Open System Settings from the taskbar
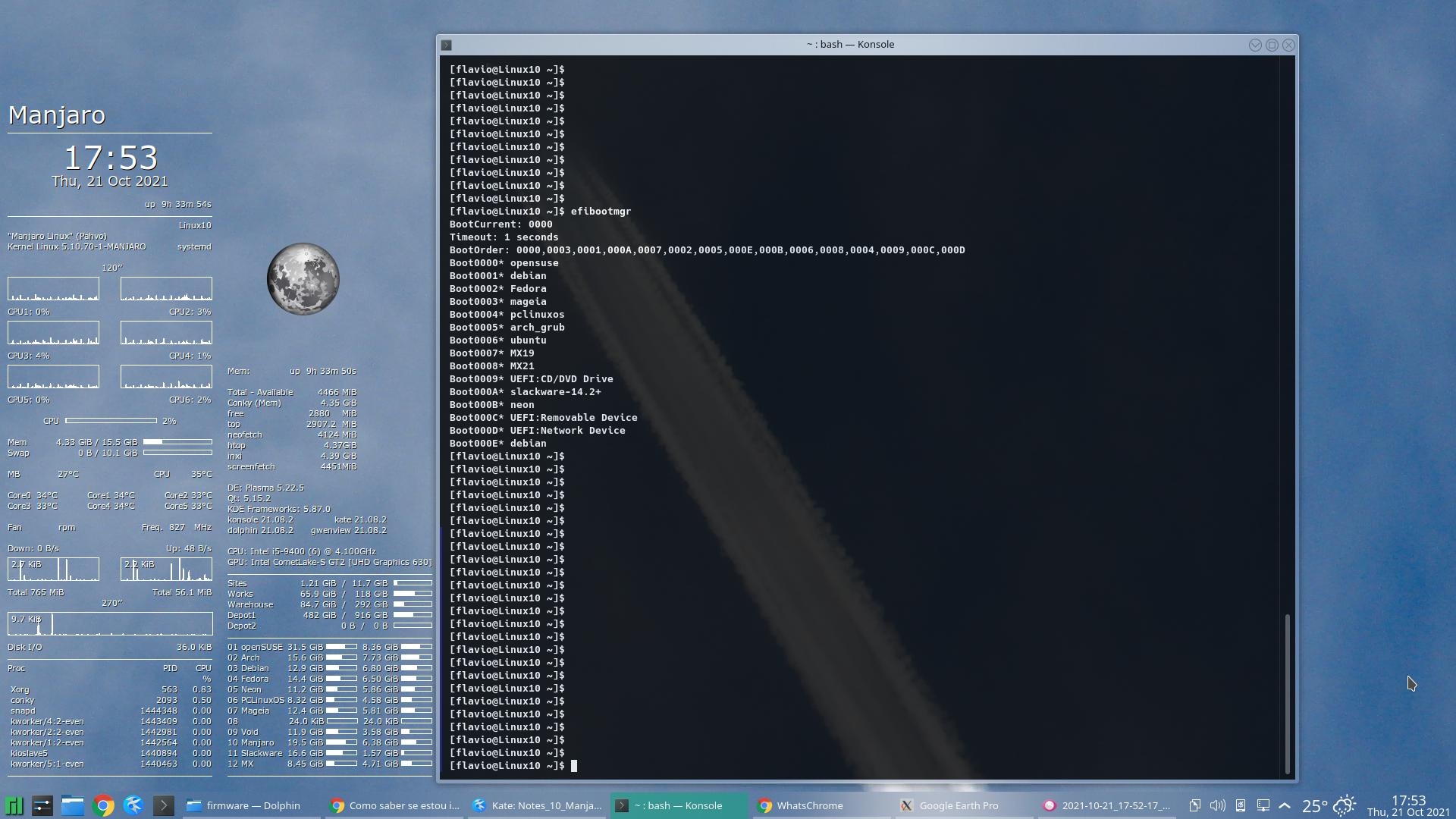Image resolution: width=1456 pixels, height=819 pixels. click(x=42, y=805)
